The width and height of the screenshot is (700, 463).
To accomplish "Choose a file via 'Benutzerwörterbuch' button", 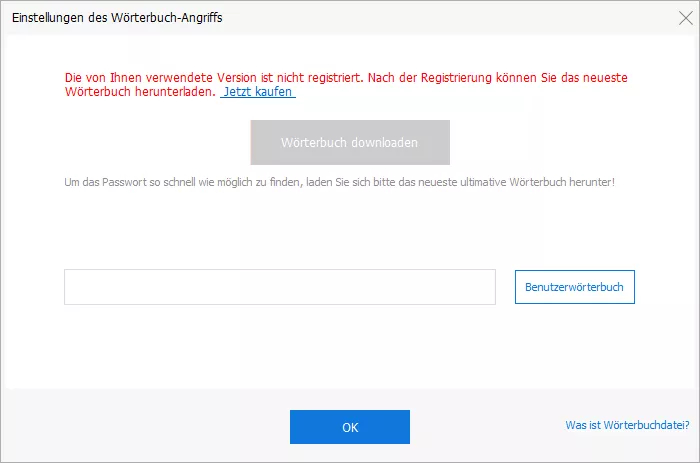I will 575,287.
